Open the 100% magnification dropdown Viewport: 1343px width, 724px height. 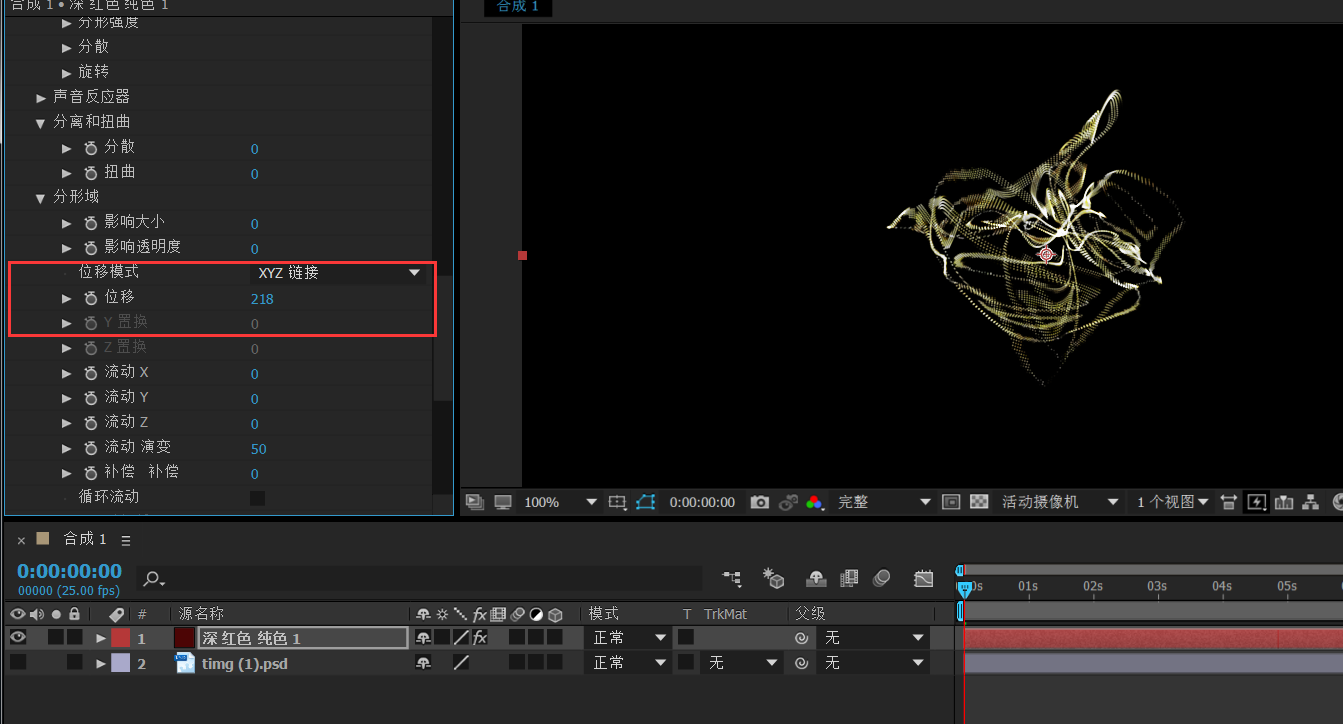[x=560, y=502]
